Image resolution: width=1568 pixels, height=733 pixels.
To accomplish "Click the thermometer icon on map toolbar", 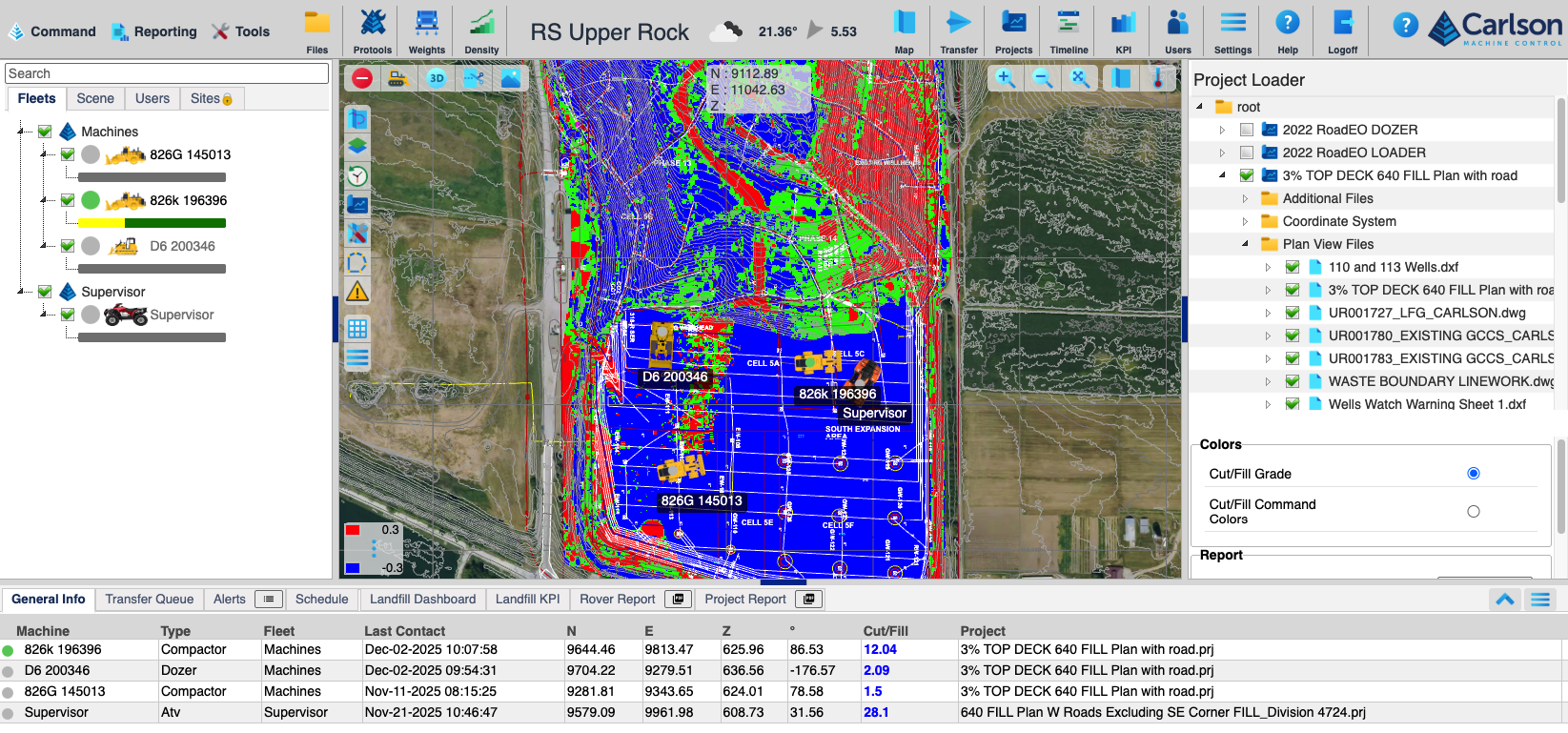I will 1158,78.
